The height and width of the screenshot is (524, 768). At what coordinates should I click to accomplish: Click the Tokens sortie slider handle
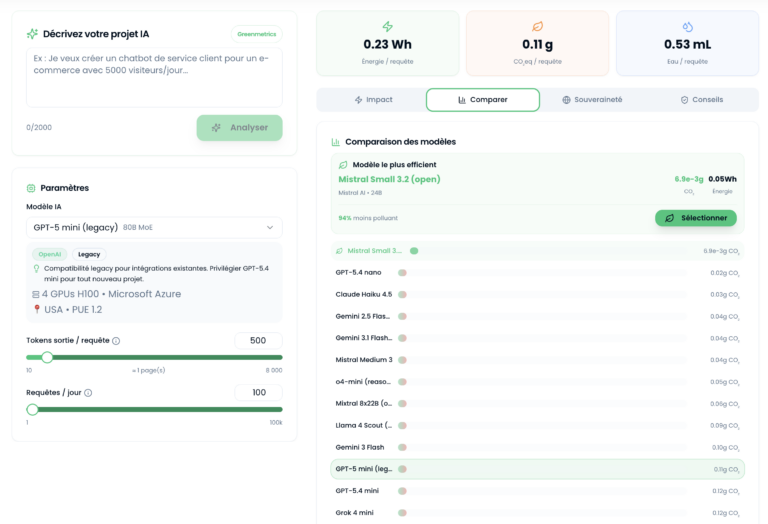pyautogui.click(x=47, y=357)
